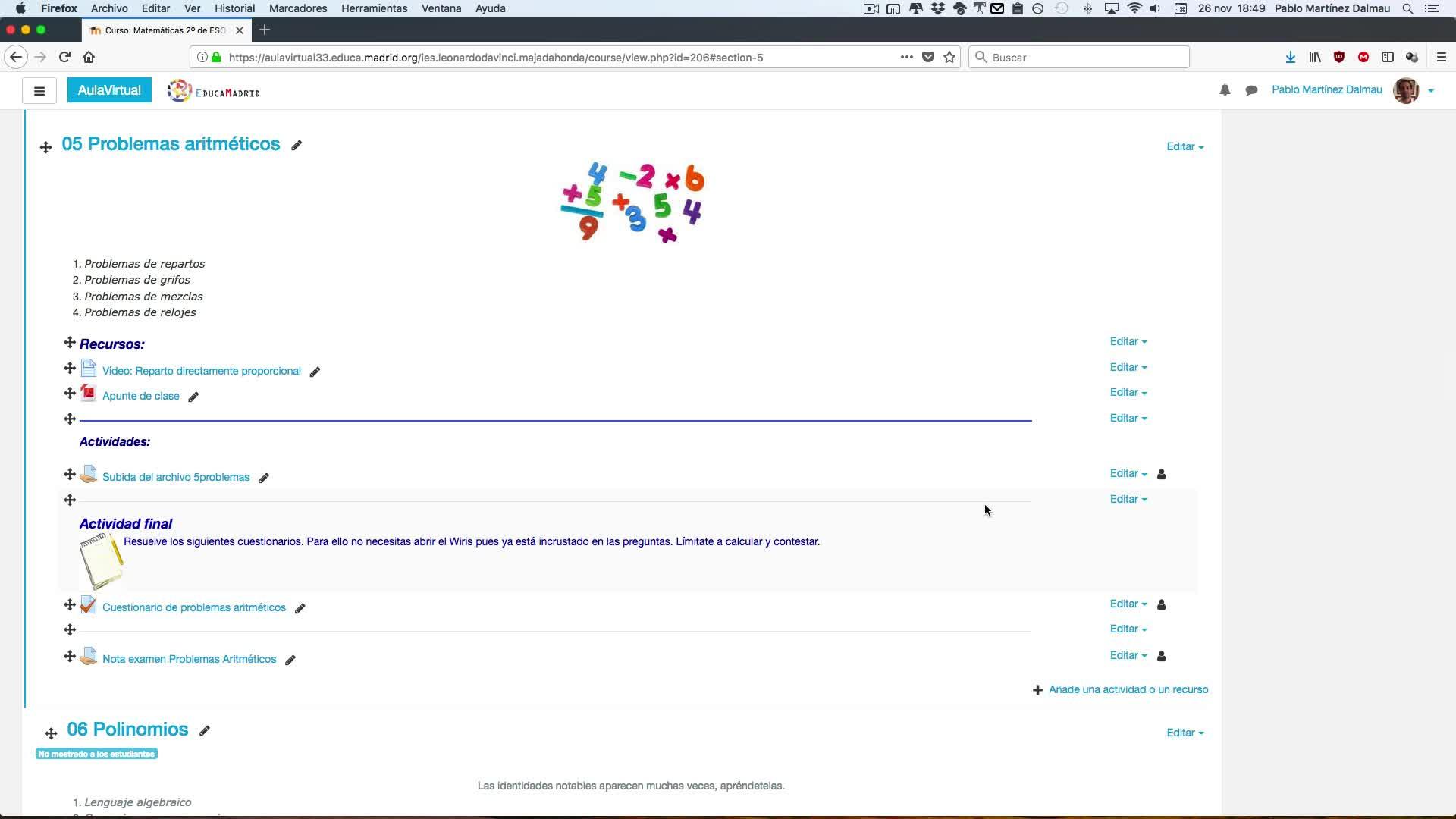Toggle the Firefox sidebar icon in toolbar
The width and height of the screenshot is (1456, 819).
coord(1387,58)
